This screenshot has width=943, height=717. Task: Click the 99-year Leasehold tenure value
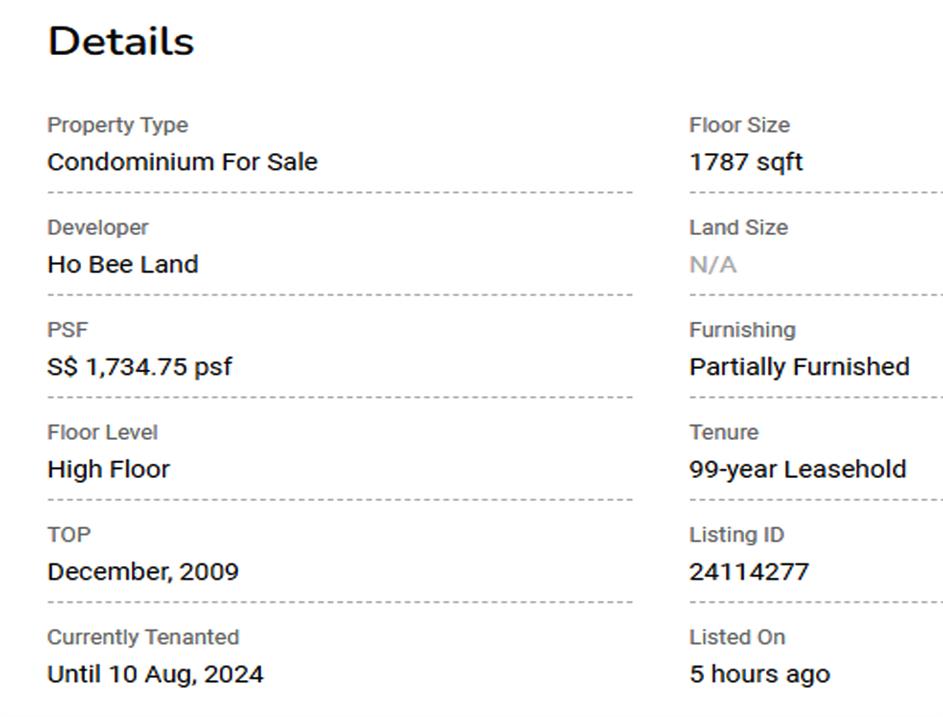(797, 470)
